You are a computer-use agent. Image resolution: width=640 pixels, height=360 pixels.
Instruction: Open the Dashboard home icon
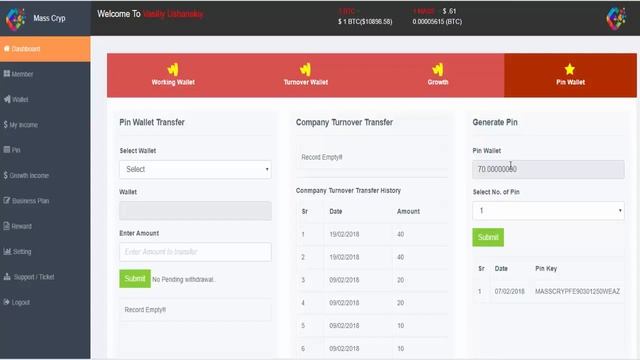pos(7,49)
